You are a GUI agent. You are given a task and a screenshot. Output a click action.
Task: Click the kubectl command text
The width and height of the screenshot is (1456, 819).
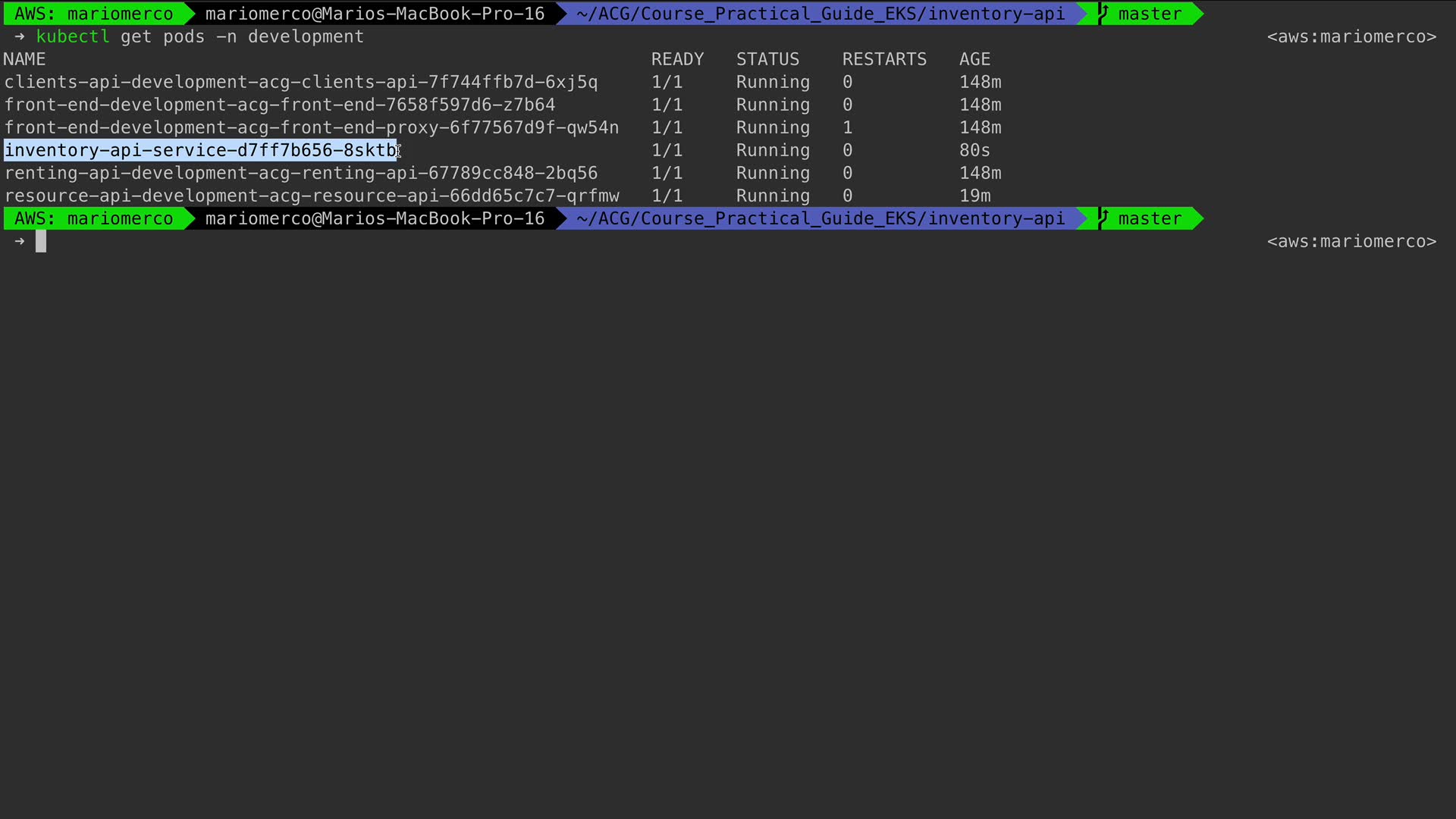(x=73, y=36)
